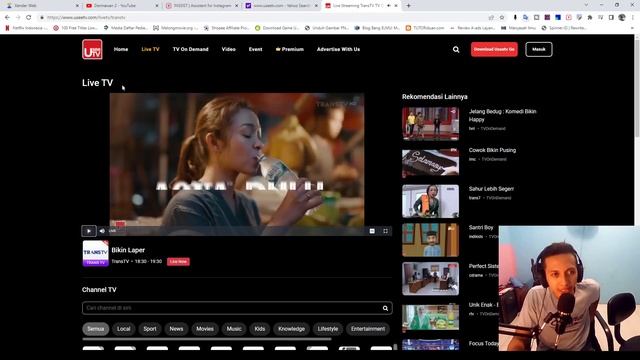Click search icon in channel search field
This screenshot has height=360, width=640.
click(x=385, y=308)
